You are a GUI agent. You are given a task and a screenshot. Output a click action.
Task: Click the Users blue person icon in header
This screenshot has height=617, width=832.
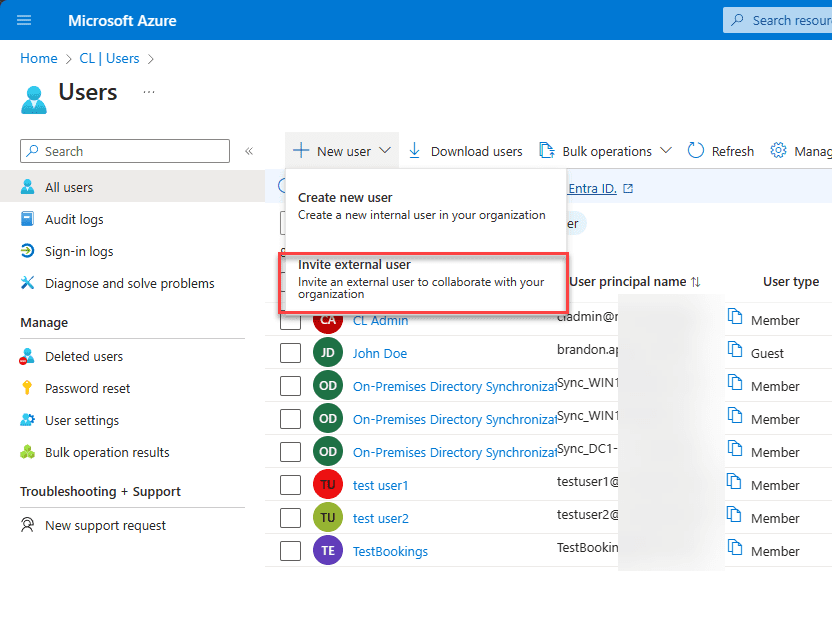click(x=34, y=100)
